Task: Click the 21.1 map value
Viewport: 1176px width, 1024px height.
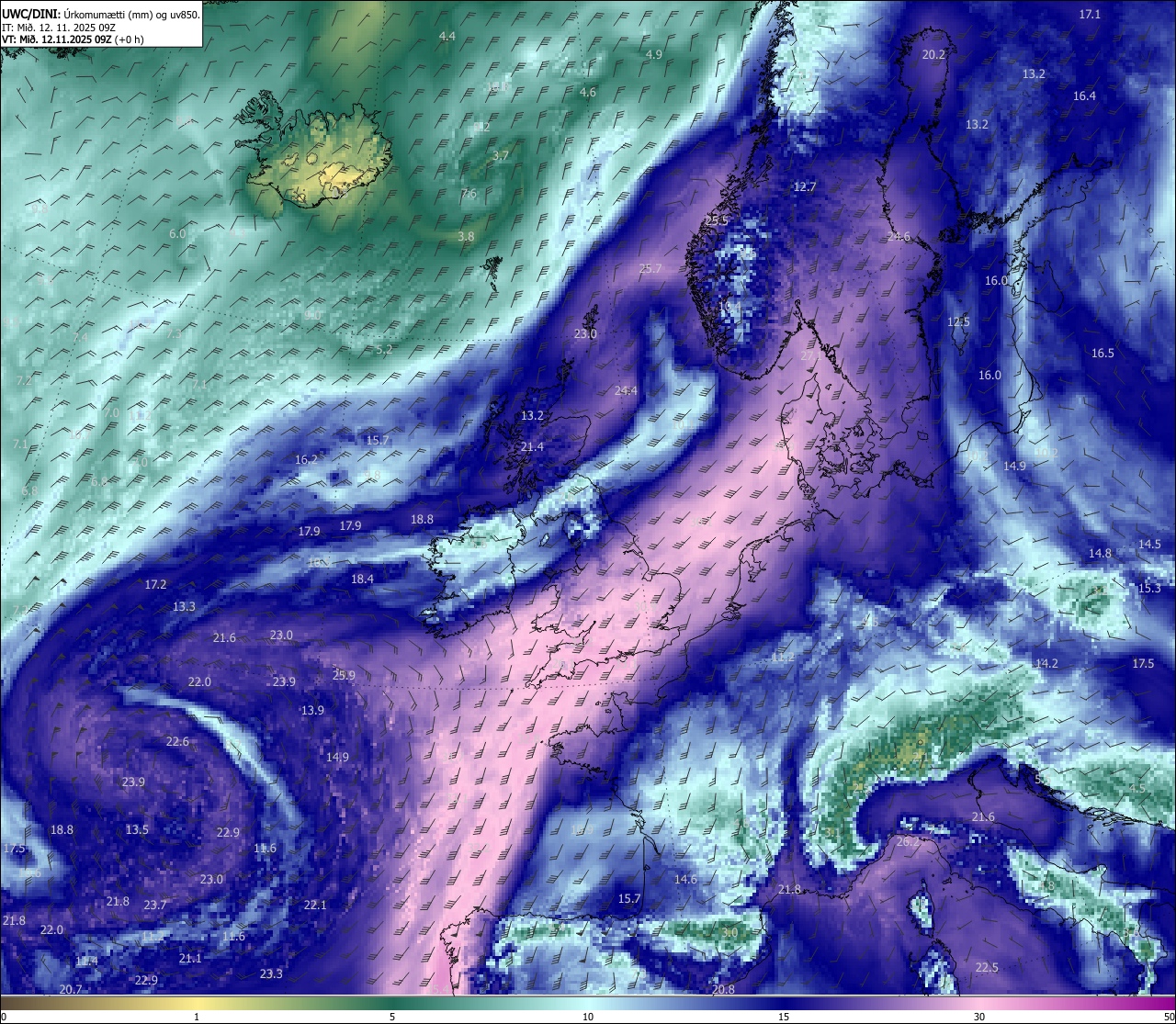Action: [190, 959]
